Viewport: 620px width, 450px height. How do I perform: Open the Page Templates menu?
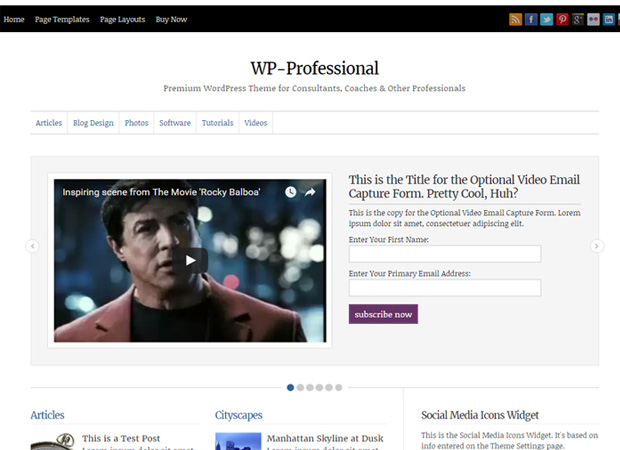pos(62,19)
